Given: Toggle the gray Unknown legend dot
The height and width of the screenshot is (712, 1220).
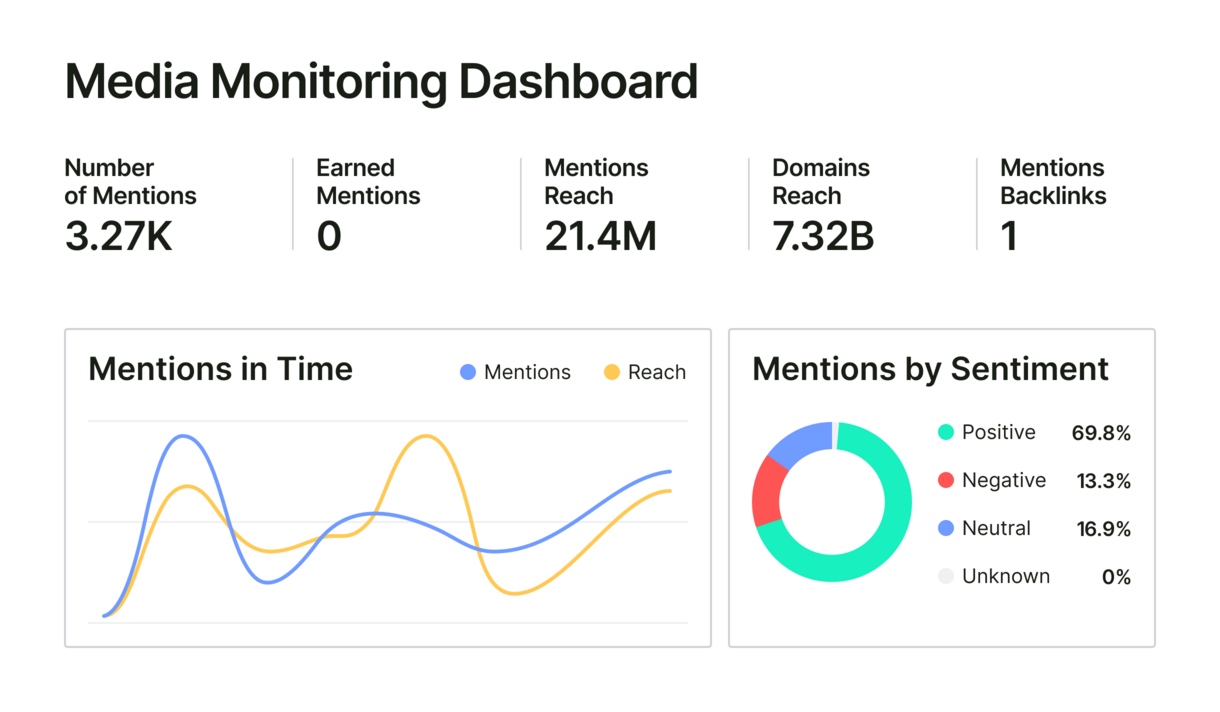Looking at the screenshot, I should [x=946, y=576].
